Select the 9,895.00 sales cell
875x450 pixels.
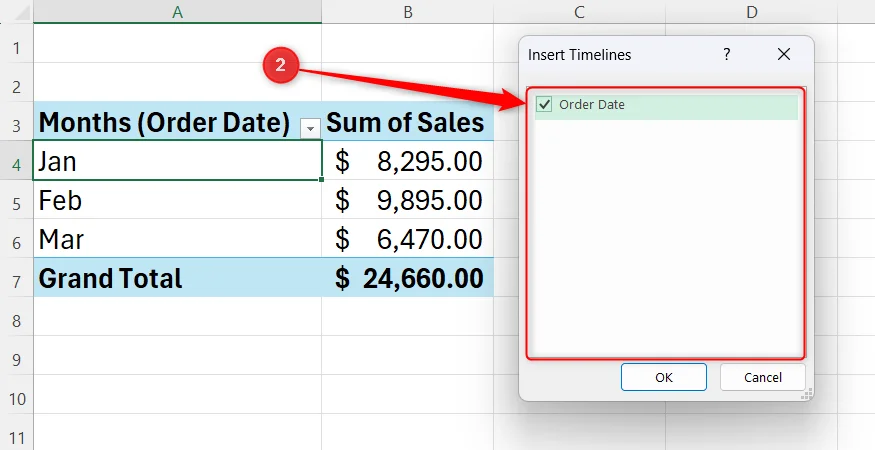(407, 199)
